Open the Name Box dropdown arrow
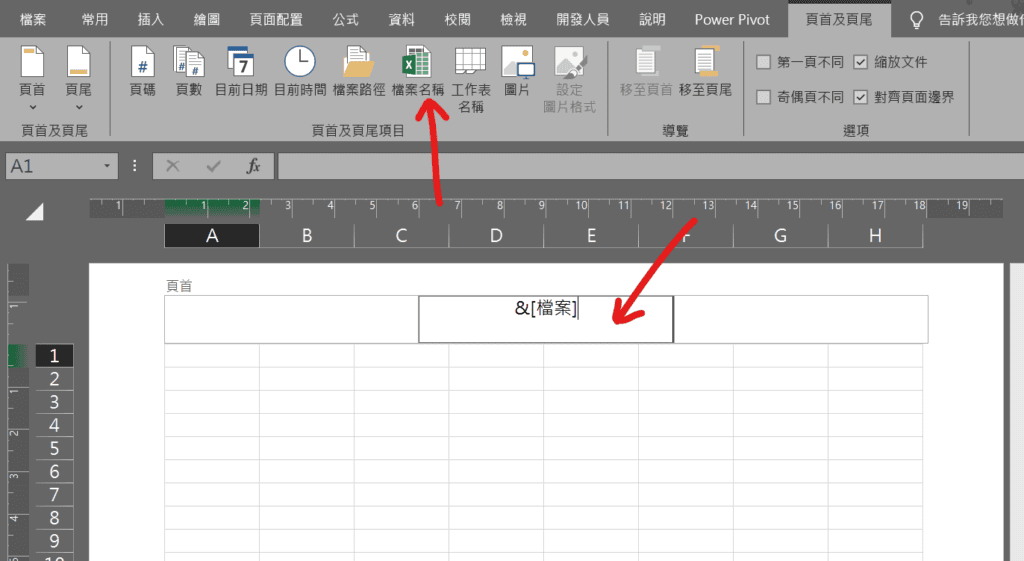1024x561 pixels. [x=107, y=166]
